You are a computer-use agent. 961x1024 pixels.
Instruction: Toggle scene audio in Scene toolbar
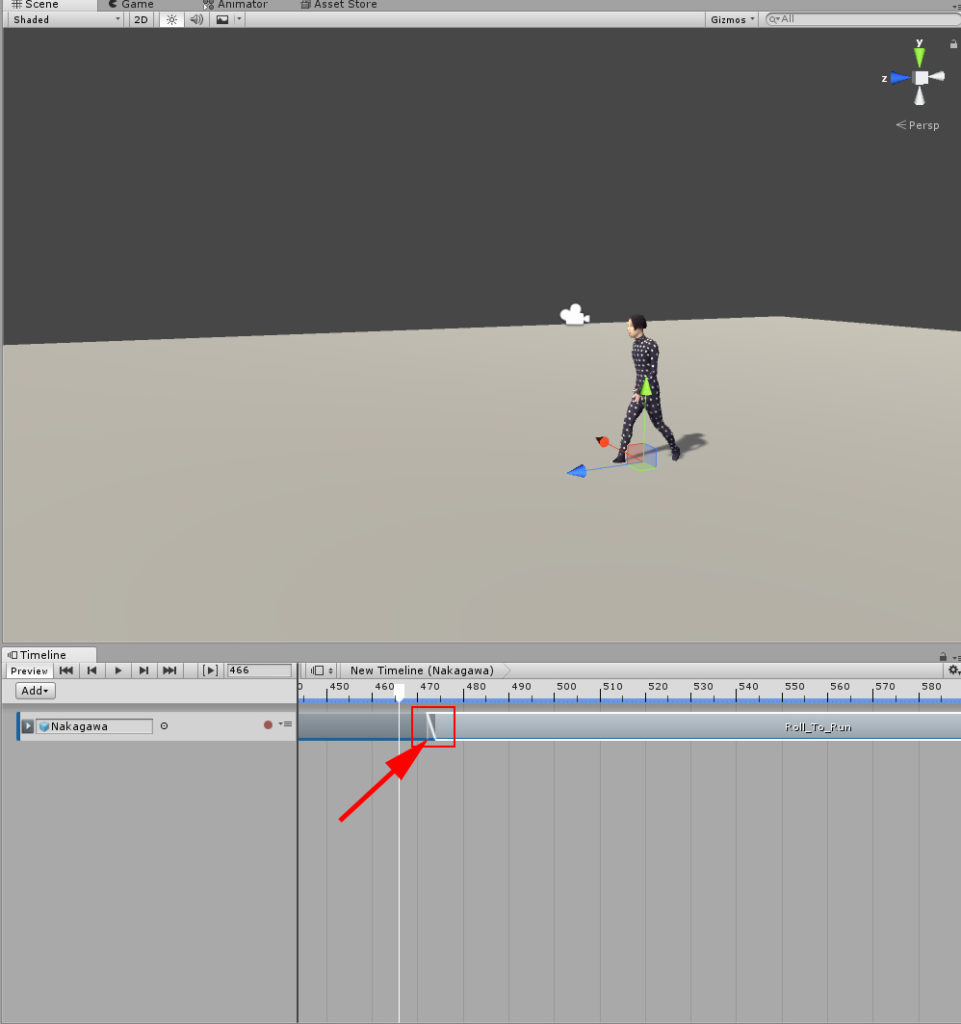point(196,19)
